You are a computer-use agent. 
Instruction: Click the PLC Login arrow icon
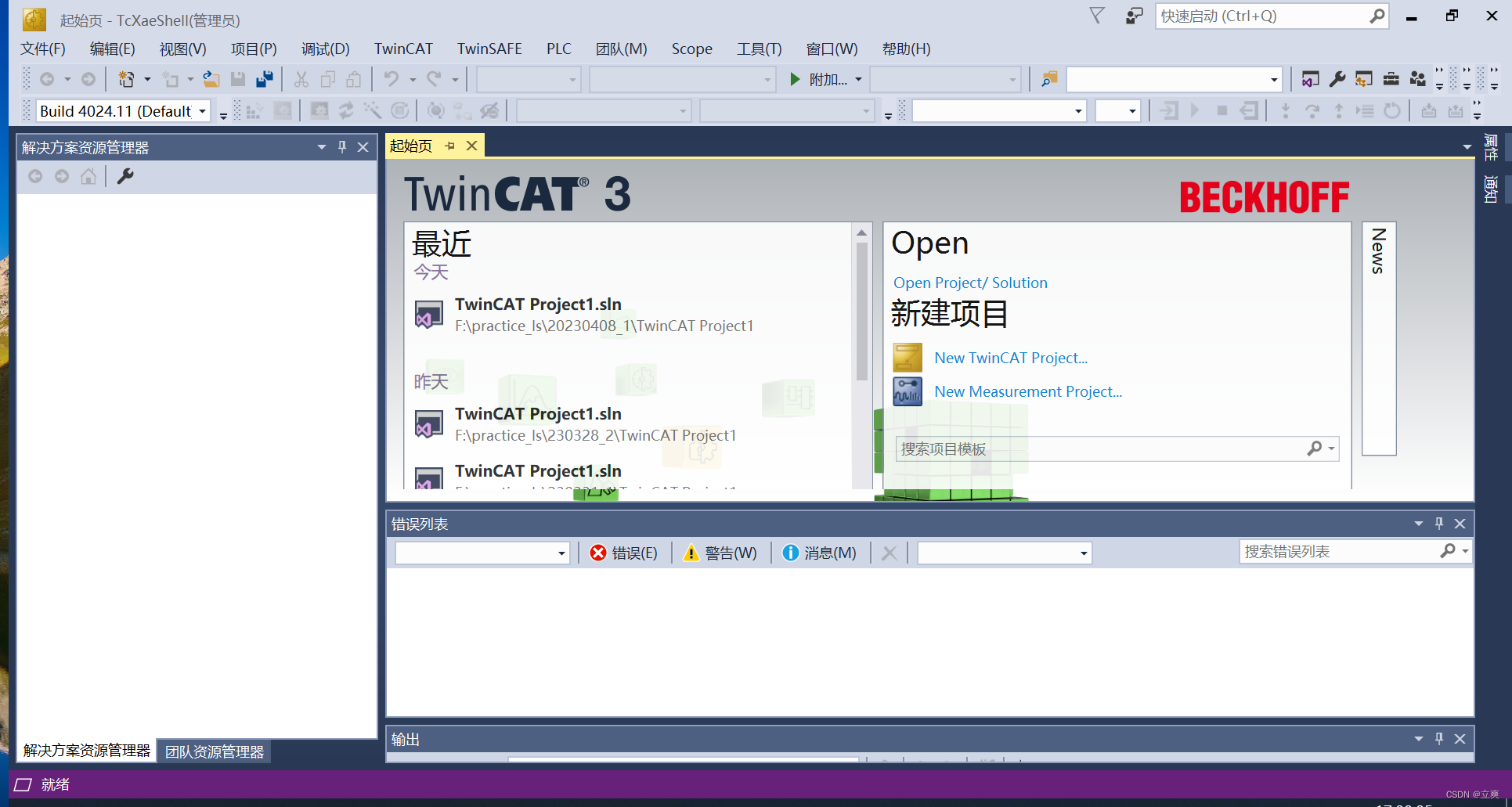click(x=1169, y=111)
